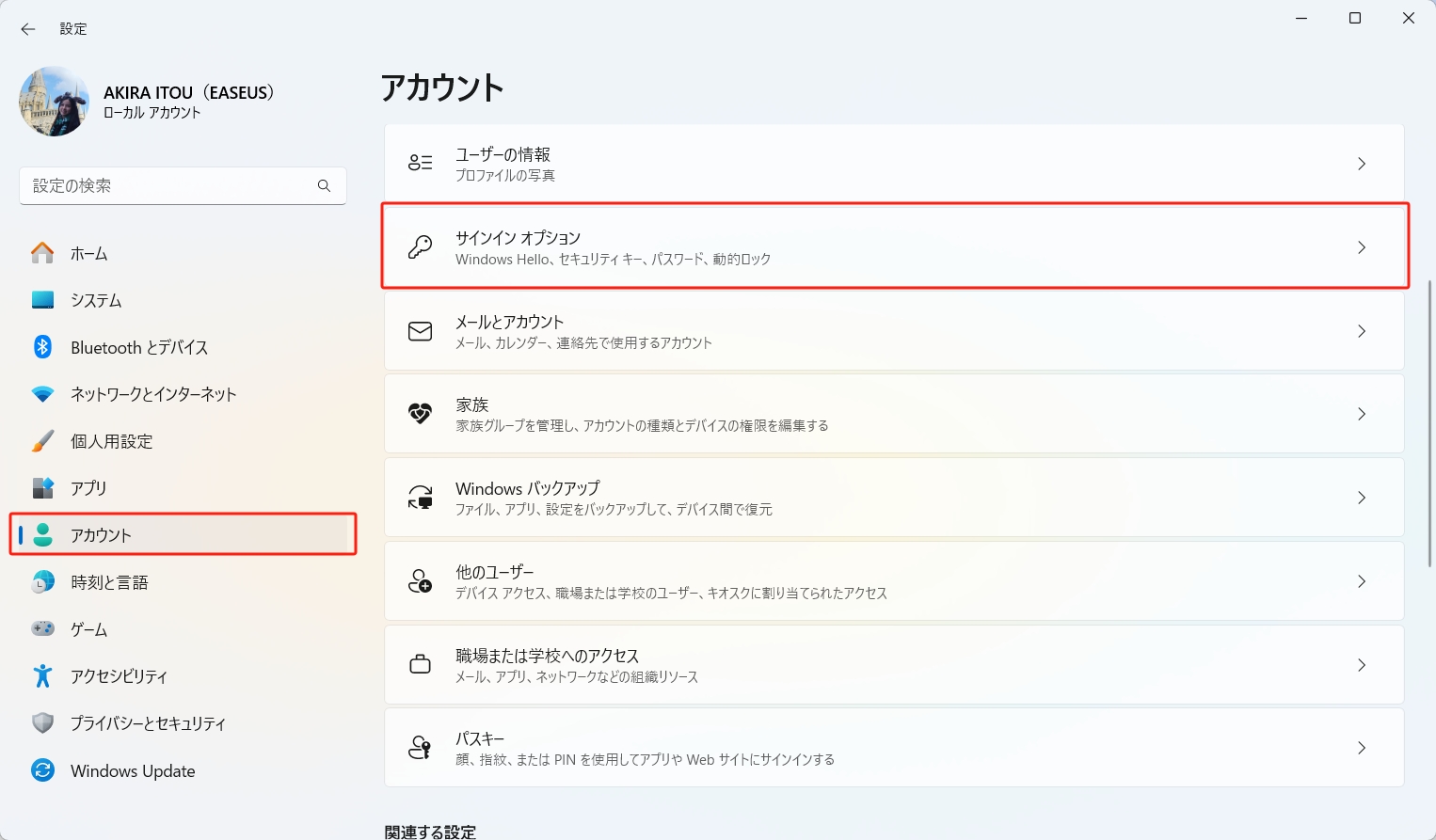Select the システム gear icon in sidebar

[42, 299]
